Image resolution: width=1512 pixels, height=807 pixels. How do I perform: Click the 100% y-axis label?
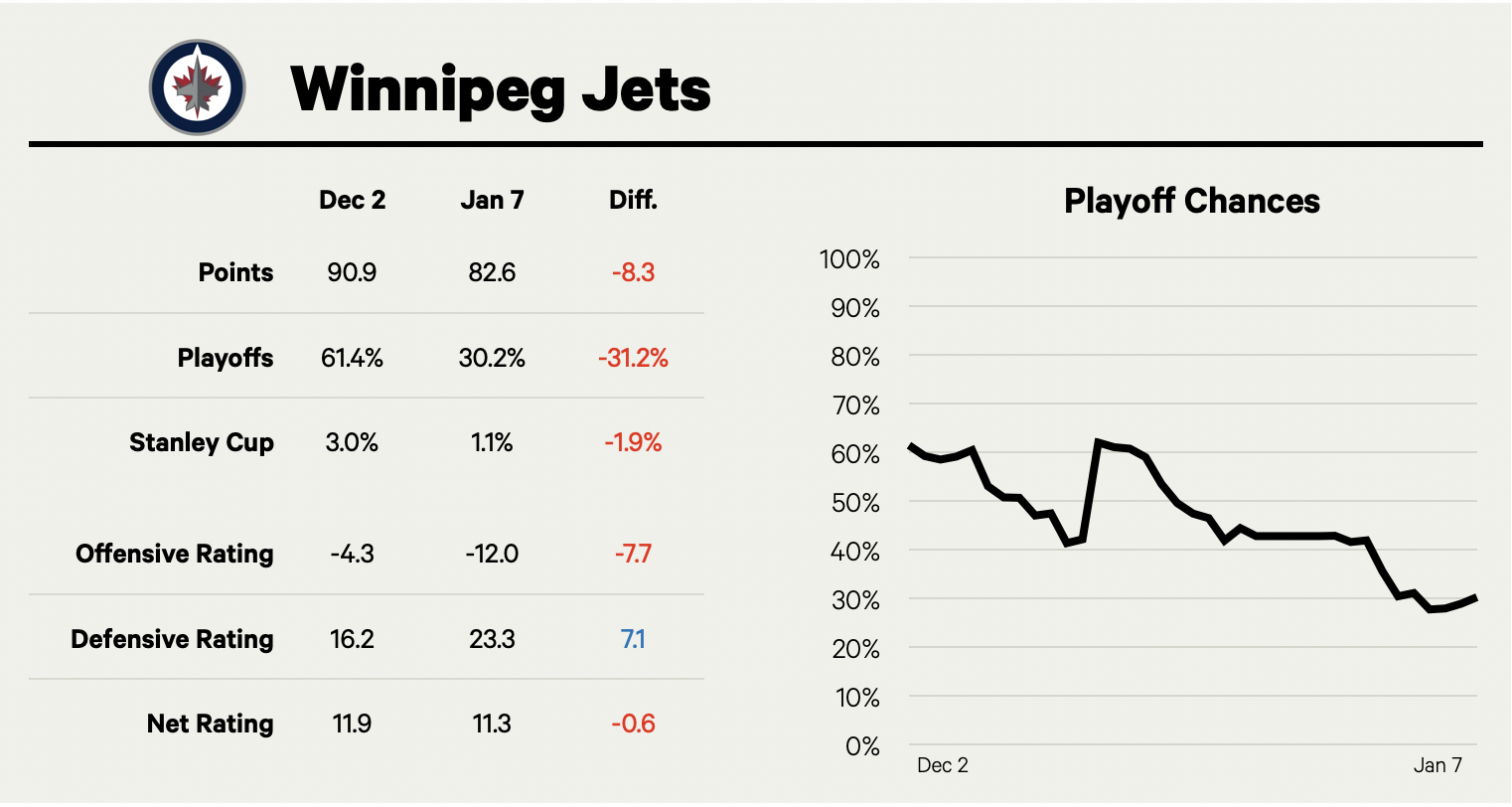pyautogui.click(x=849, y=259)
